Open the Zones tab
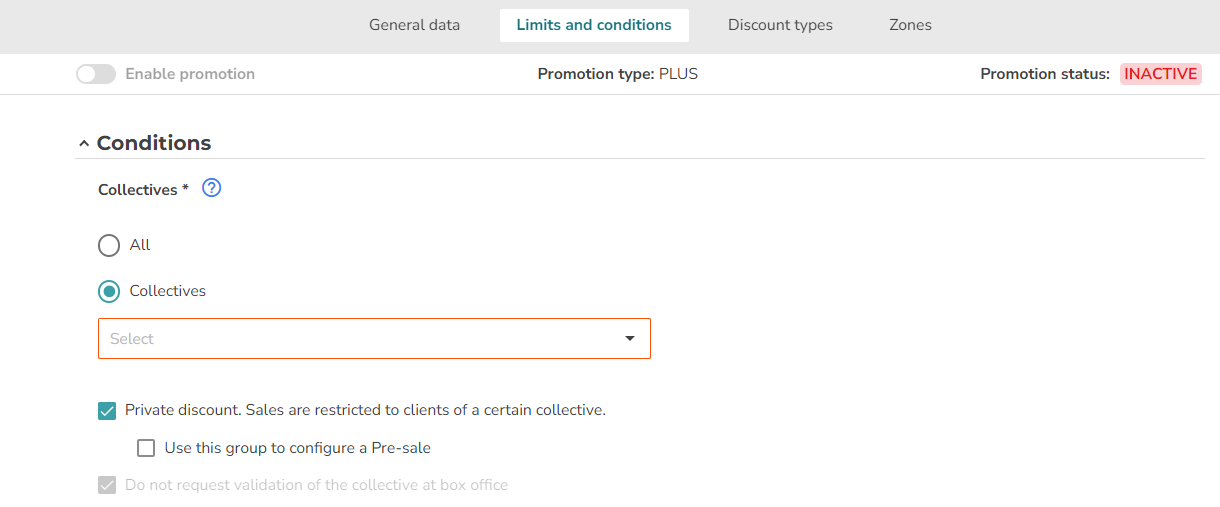 (x=910, y=25)
